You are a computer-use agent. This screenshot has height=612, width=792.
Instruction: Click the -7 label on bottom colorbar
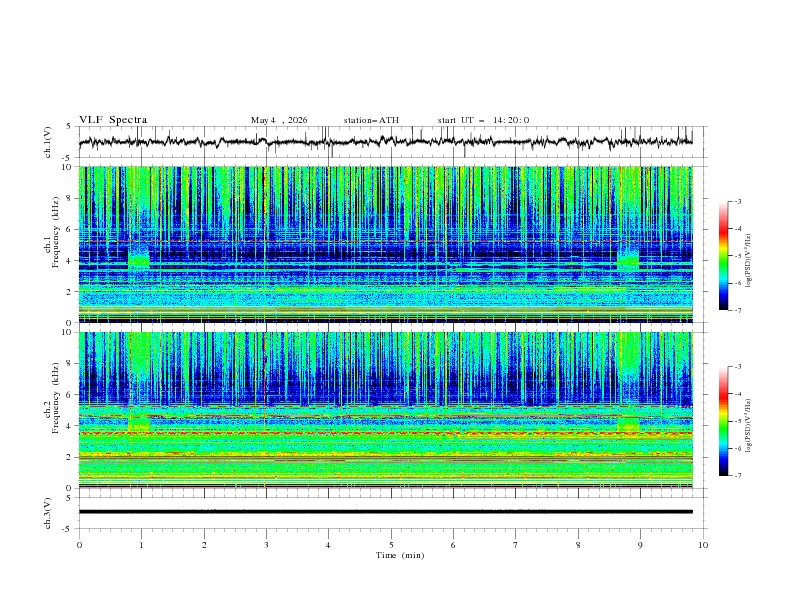click(738, 476)
